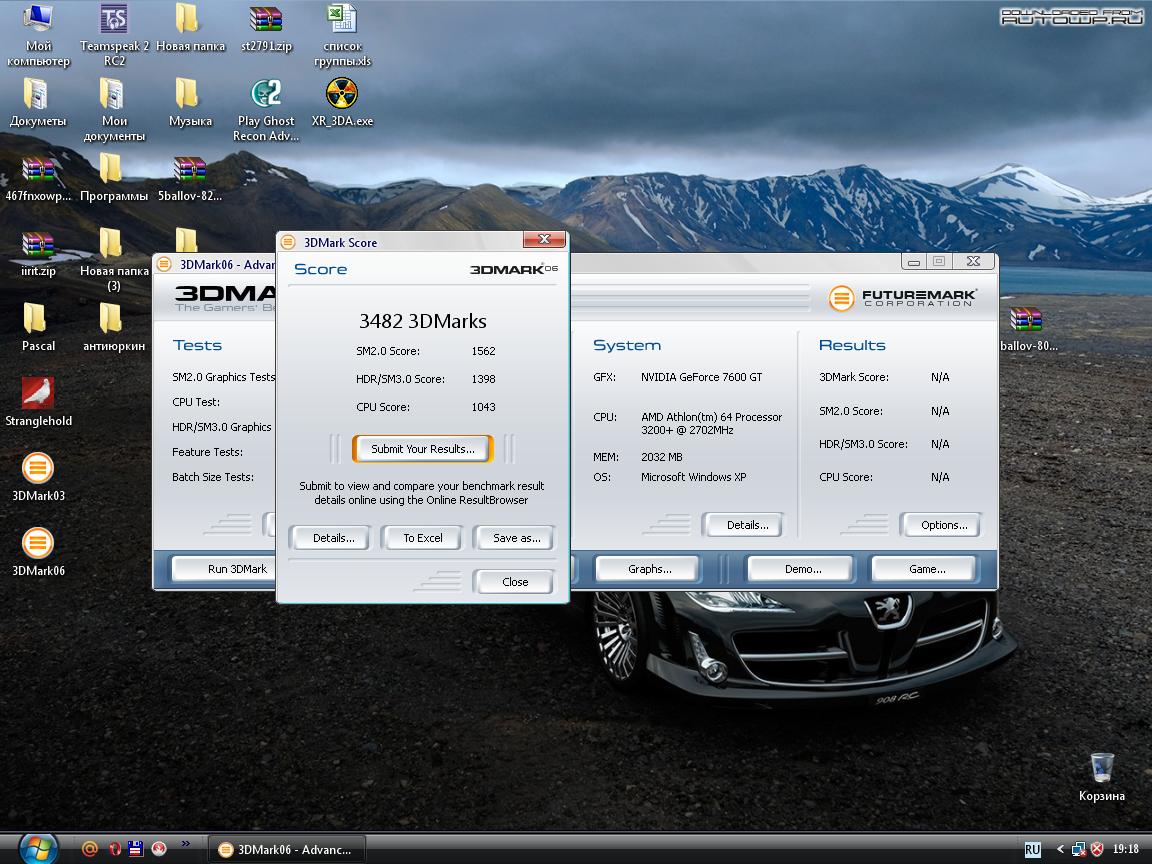The image size is (1152, 864).
Task: Click the Windows Start orb
Action: point(37,849)
